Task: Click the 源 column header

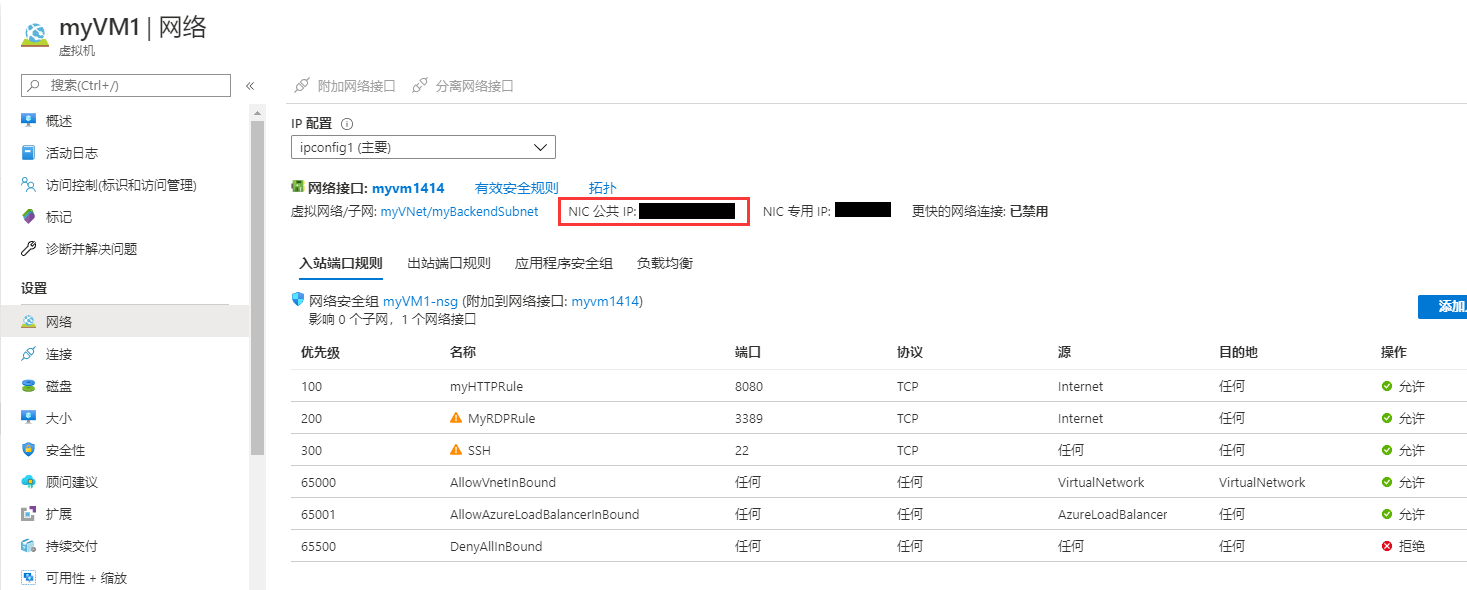Action: (x=1065, y=352)
